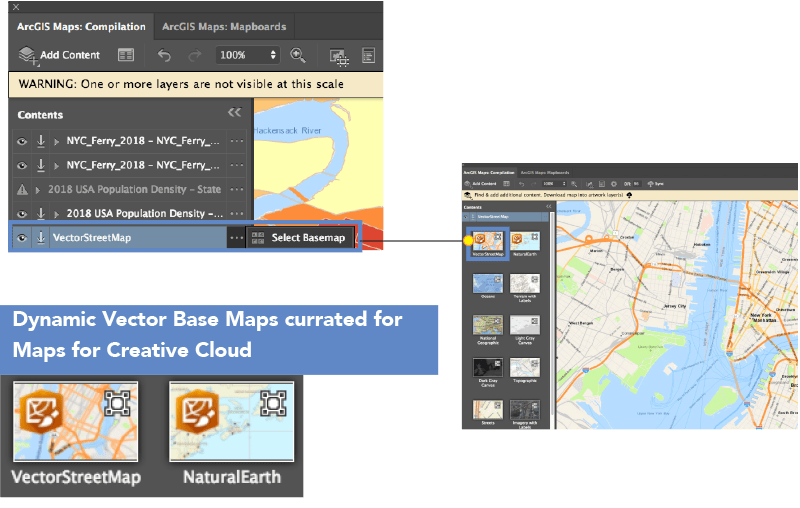Expand the visible 2018 USA Population Density layer
800x508 pixels.
click(56, 214)
